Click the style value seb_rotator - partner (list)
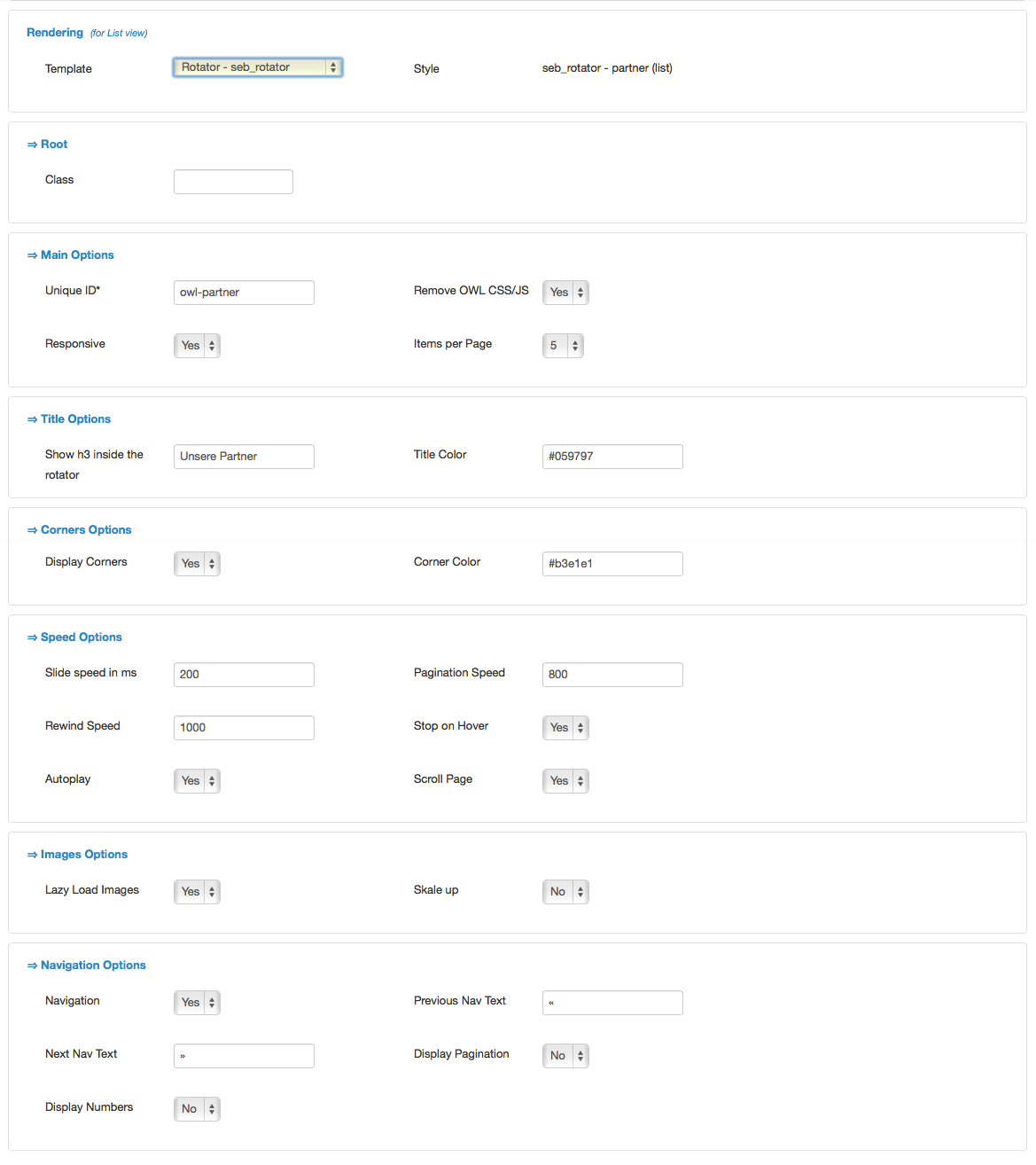 coord(607,68)
